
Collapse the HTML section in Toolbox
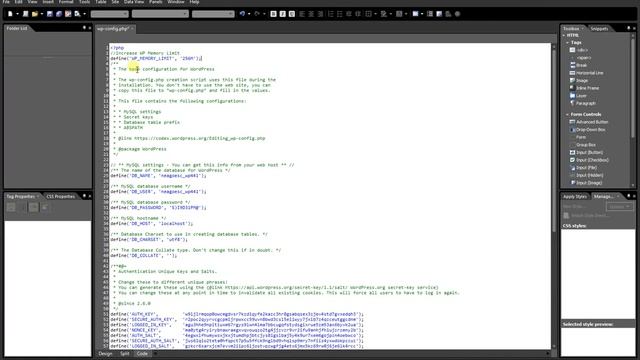(x=564, y=36)
